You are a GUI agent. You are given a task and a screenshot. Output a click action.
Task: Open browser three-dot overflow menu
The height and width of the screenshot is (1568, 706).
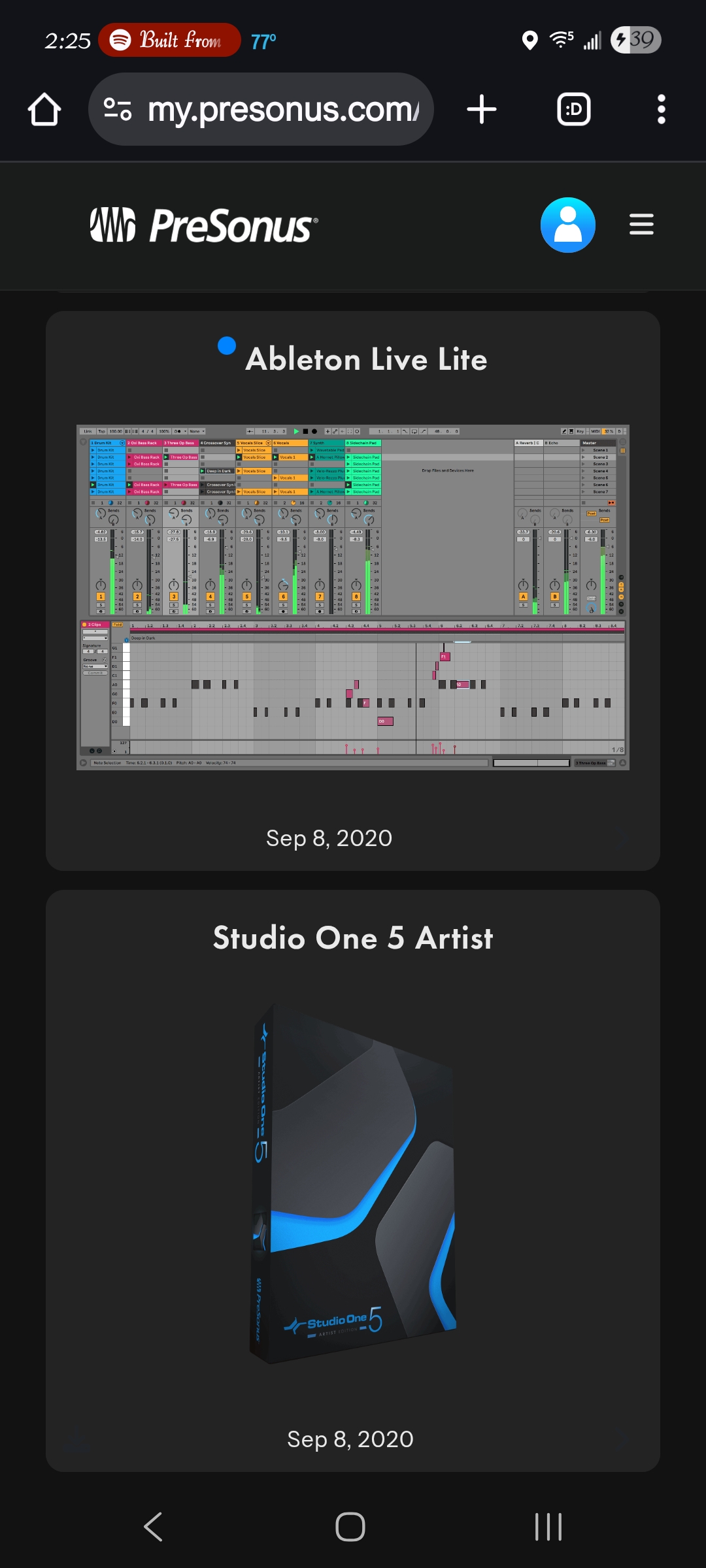point(662,109)
